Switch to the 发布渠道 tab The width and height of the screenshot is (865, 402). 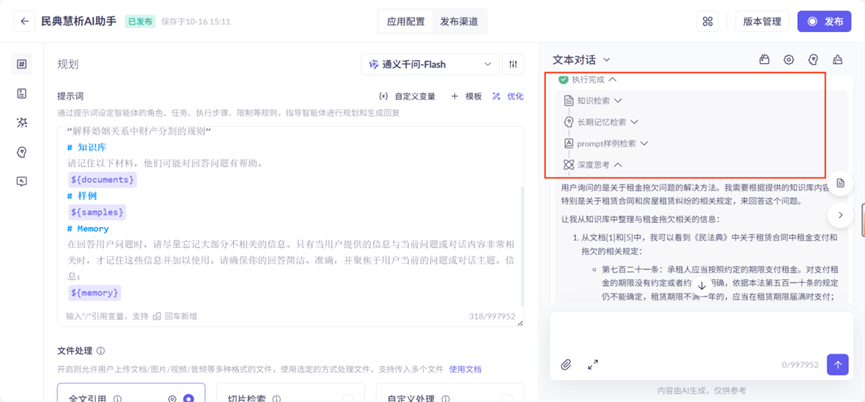tap(459, 22)
